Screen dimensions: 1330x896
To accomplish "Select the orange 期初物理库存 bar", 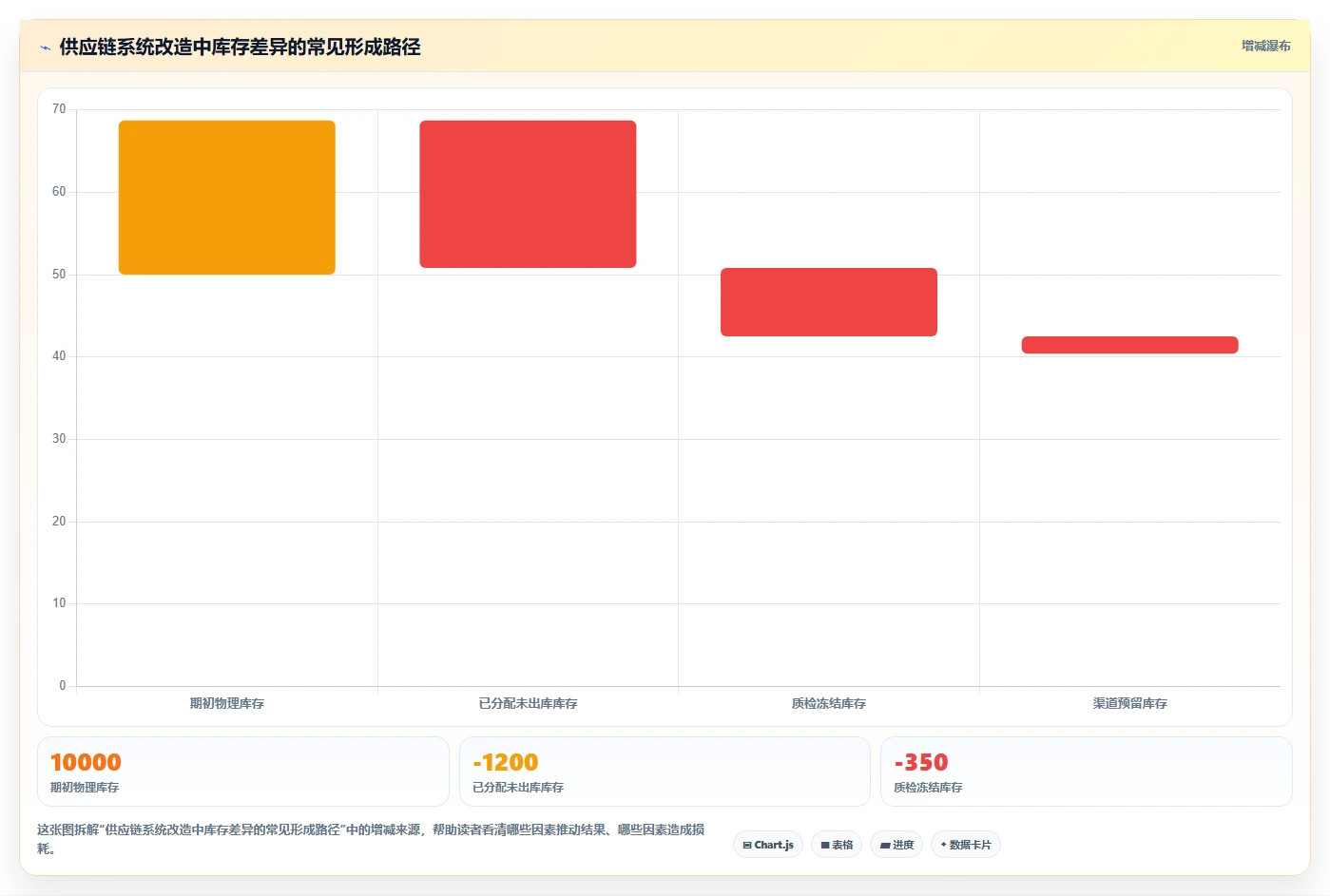I will 227,198.
